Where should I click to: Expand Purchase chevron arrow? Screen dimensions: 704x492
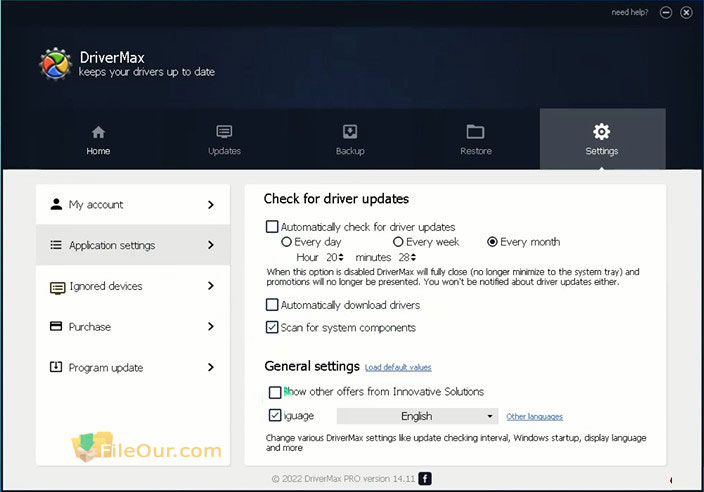point(211,326)
